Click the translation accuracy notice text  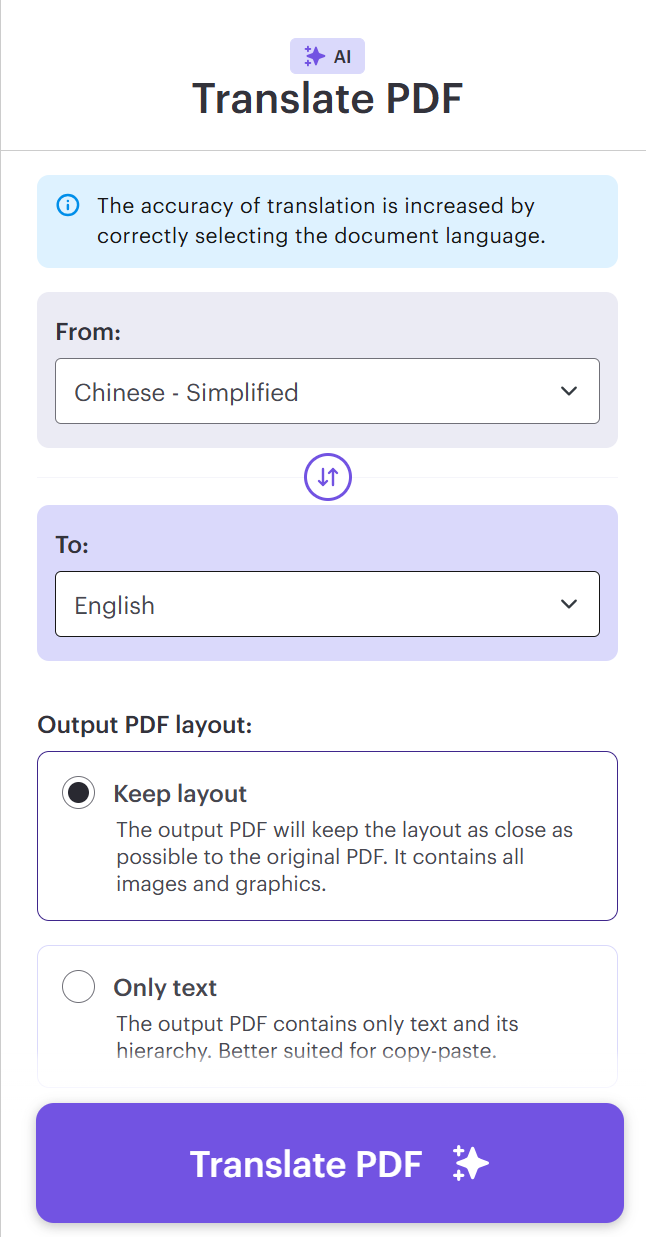pyautogui.click(x=321, y=221)
